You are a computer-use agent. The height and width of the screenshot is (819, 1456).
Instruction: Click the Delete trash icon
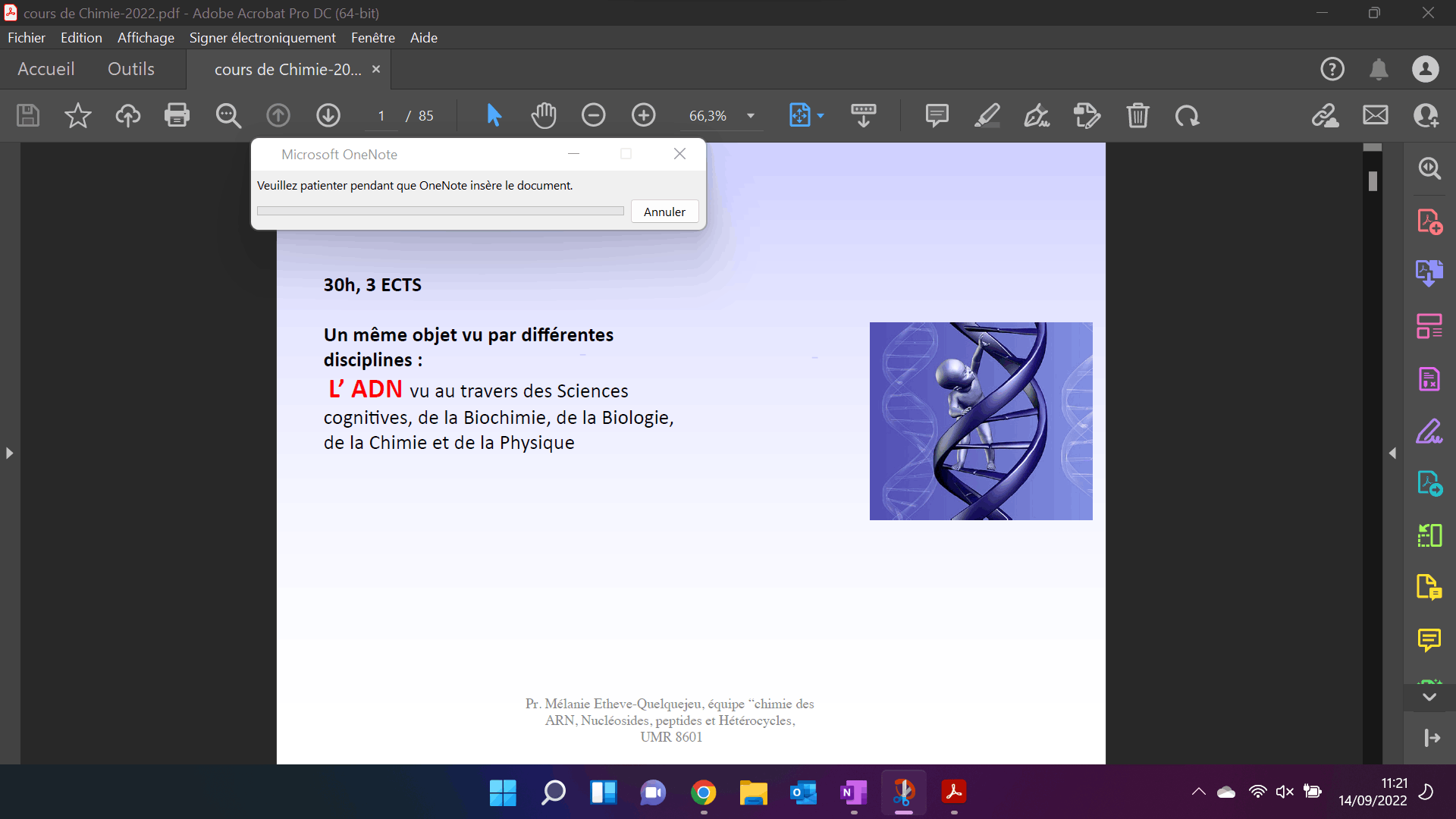click(x=1137, y=115)
